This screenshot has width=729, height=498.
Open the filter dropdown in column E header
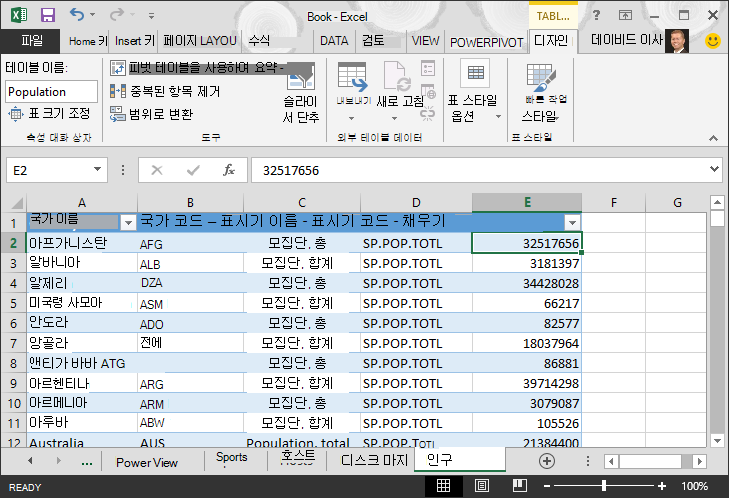click(x=572, y=223)
